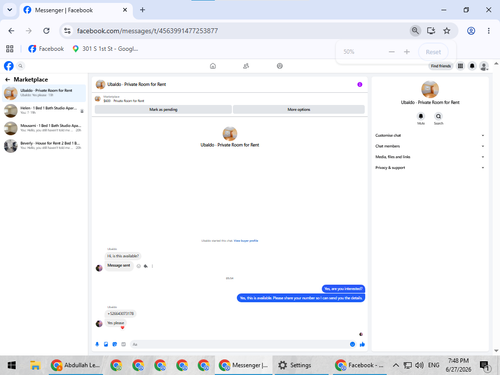Screen dimensions: 500x375
Task: Open the Chrome three-dot menu
Action: (489, 31)
